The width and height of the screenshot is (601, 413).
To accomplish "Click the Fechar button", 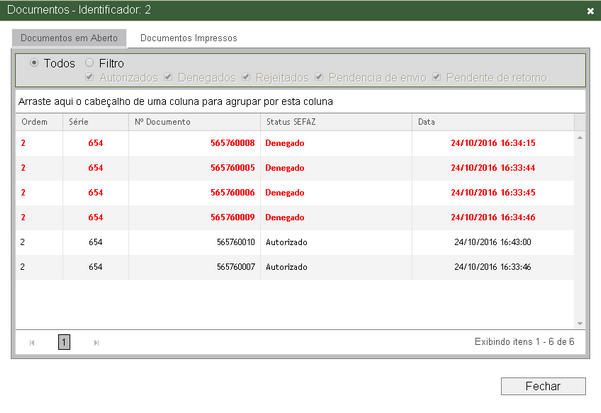I will [x=543, y=386].
